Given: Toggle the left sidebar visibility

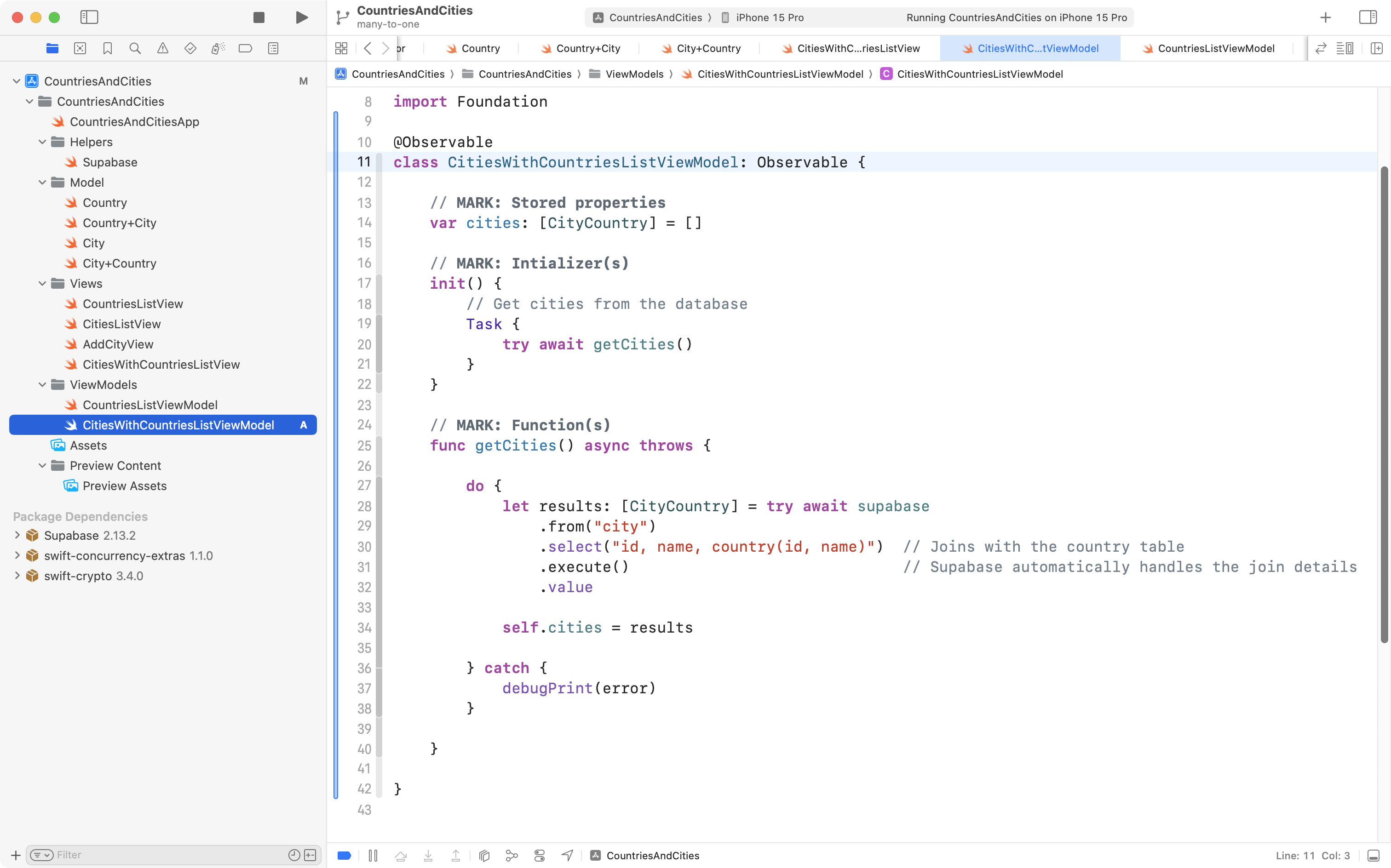Looking at the screenshot, I should pyautogui.click(x=90, y=17).
